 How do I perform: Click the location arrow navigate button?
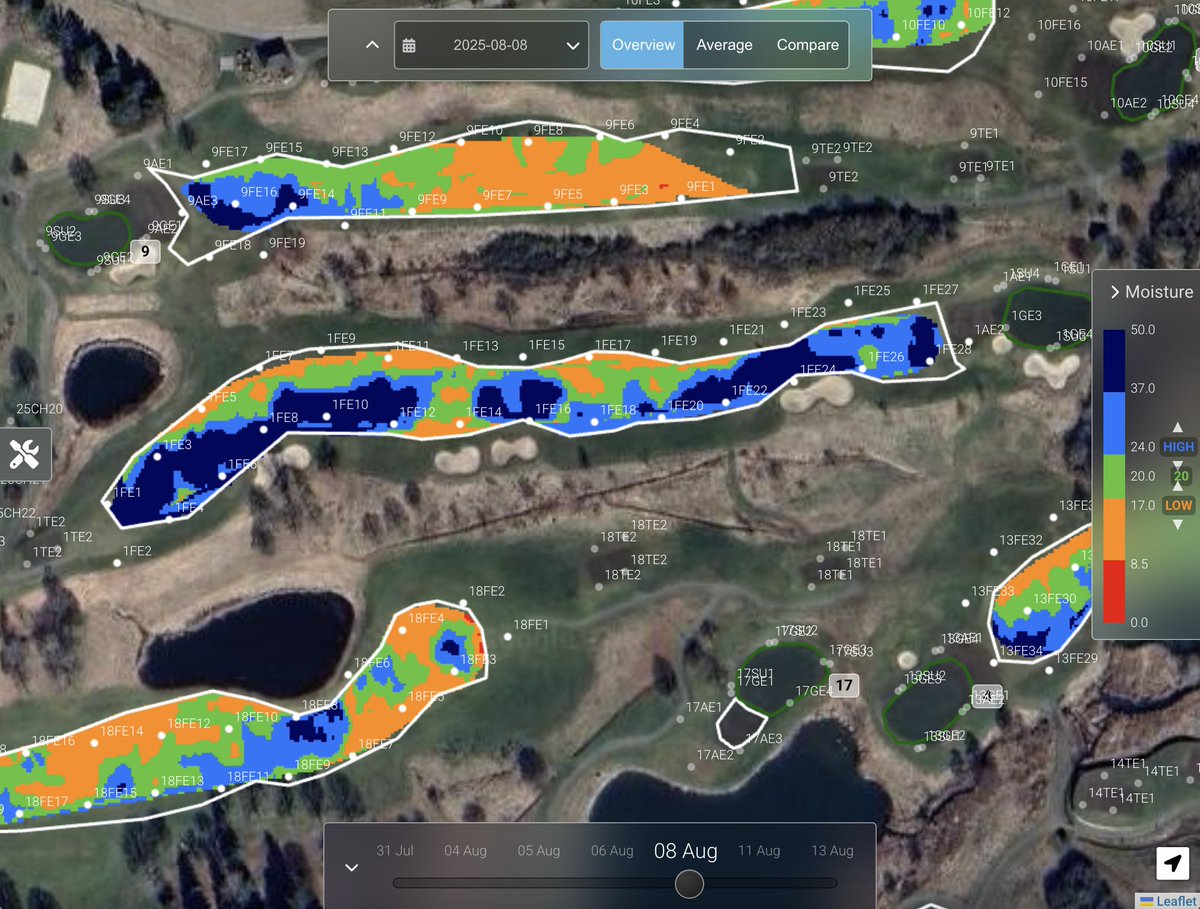point(1174,863)
